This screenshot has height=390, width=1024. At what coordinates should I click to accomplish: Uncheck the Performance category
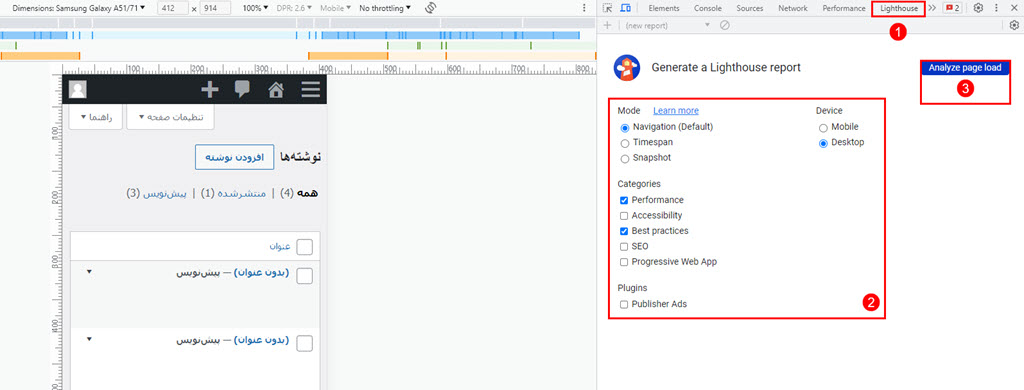coord(624,201)
